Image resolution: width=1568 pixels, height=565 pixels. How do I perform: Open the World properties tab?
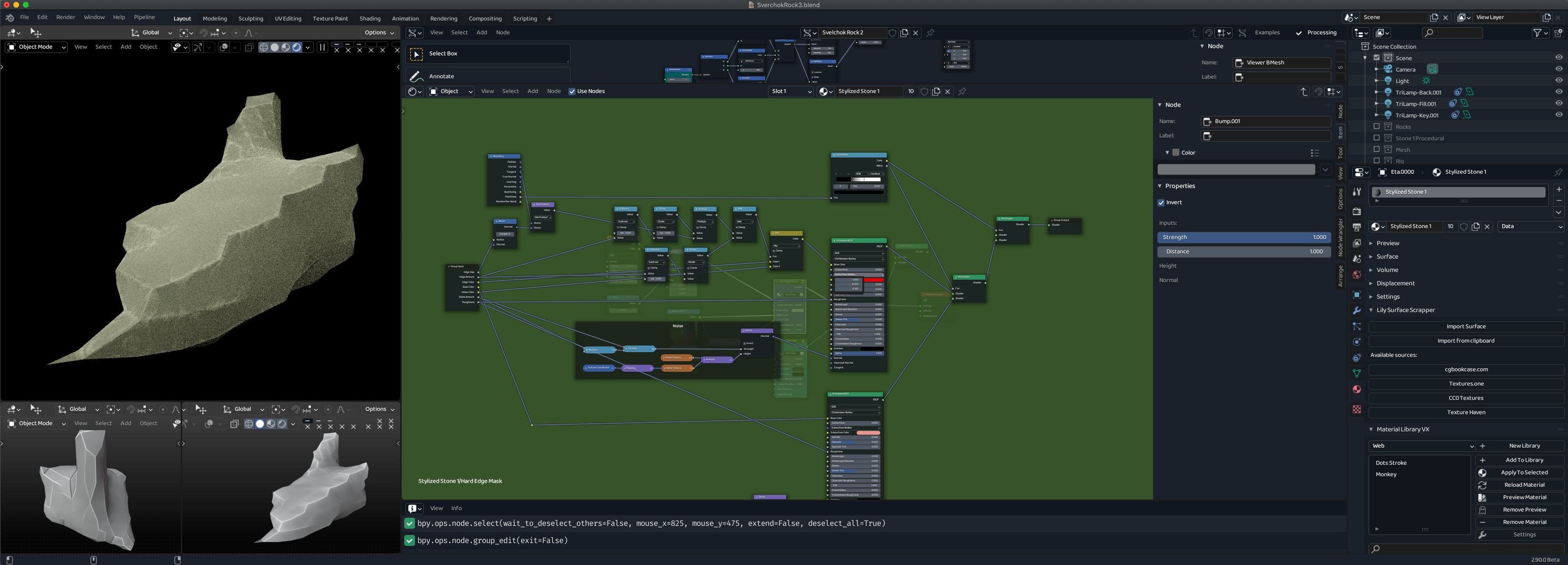(1356, 275)
